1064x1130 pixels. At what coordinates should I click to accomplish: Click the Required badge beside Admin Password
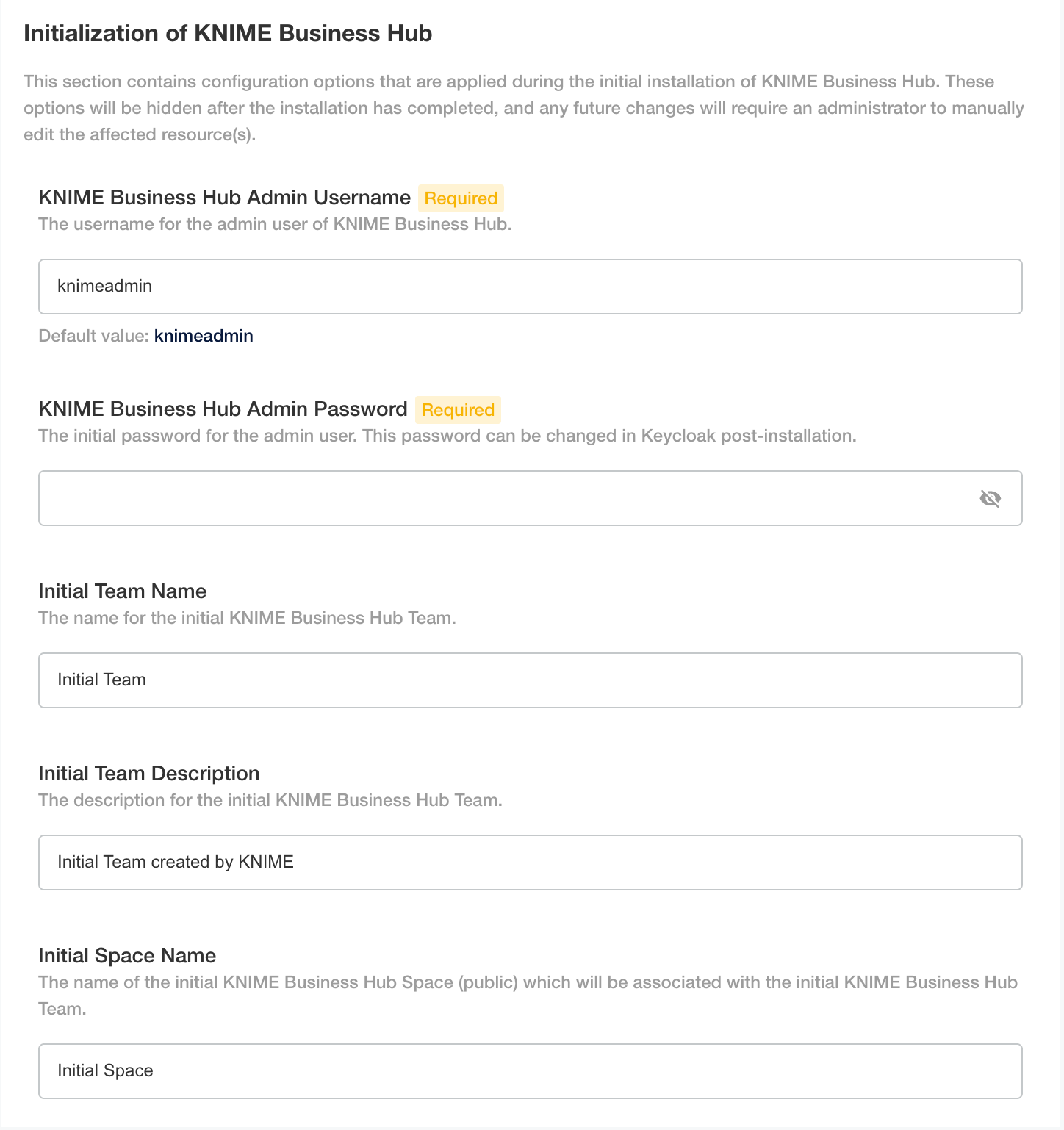point(458,410)
